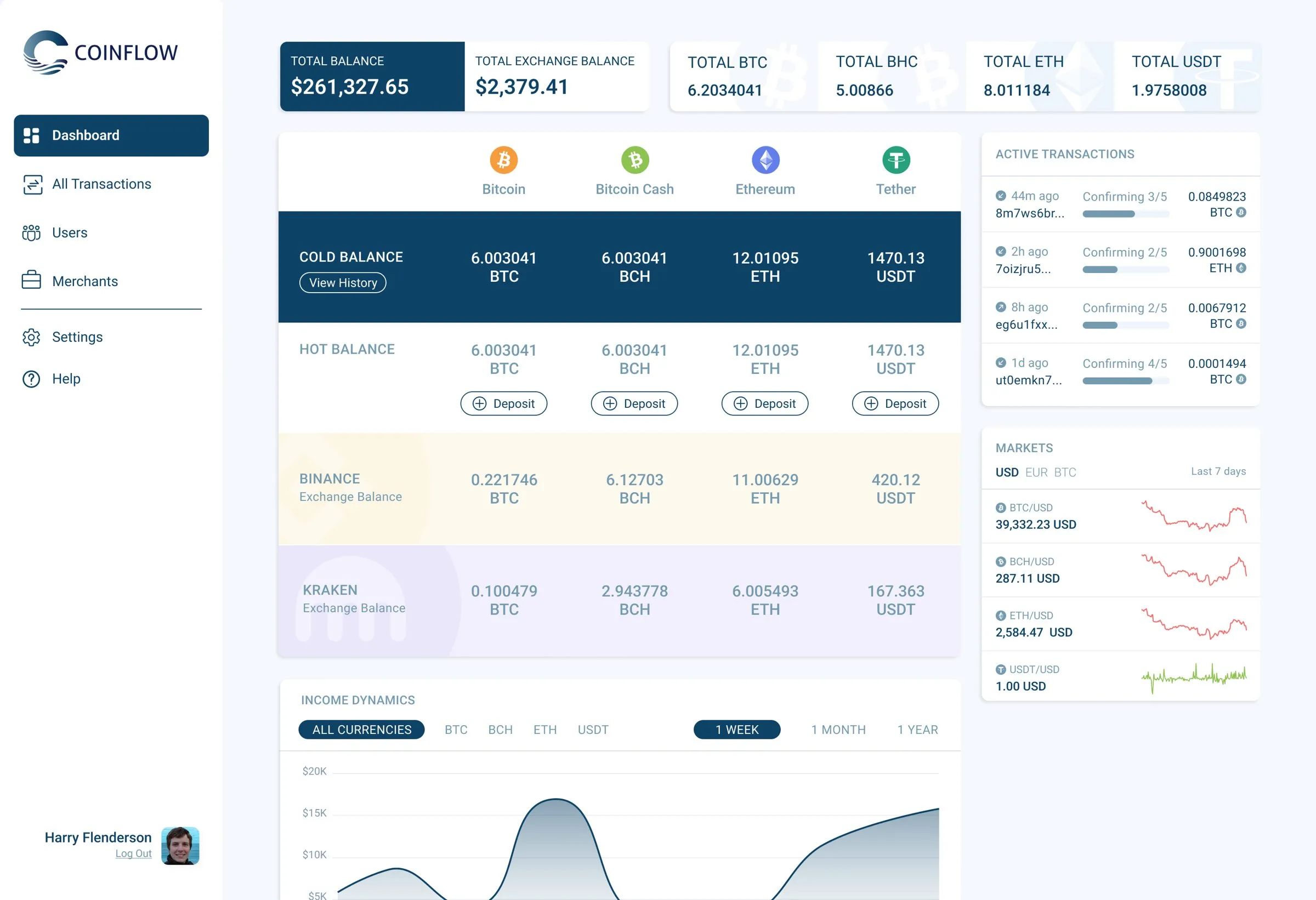This screenshot has height=900, width=1316.
Task: Click the All Transactions sidebar icon
Action: pos(32,185)
